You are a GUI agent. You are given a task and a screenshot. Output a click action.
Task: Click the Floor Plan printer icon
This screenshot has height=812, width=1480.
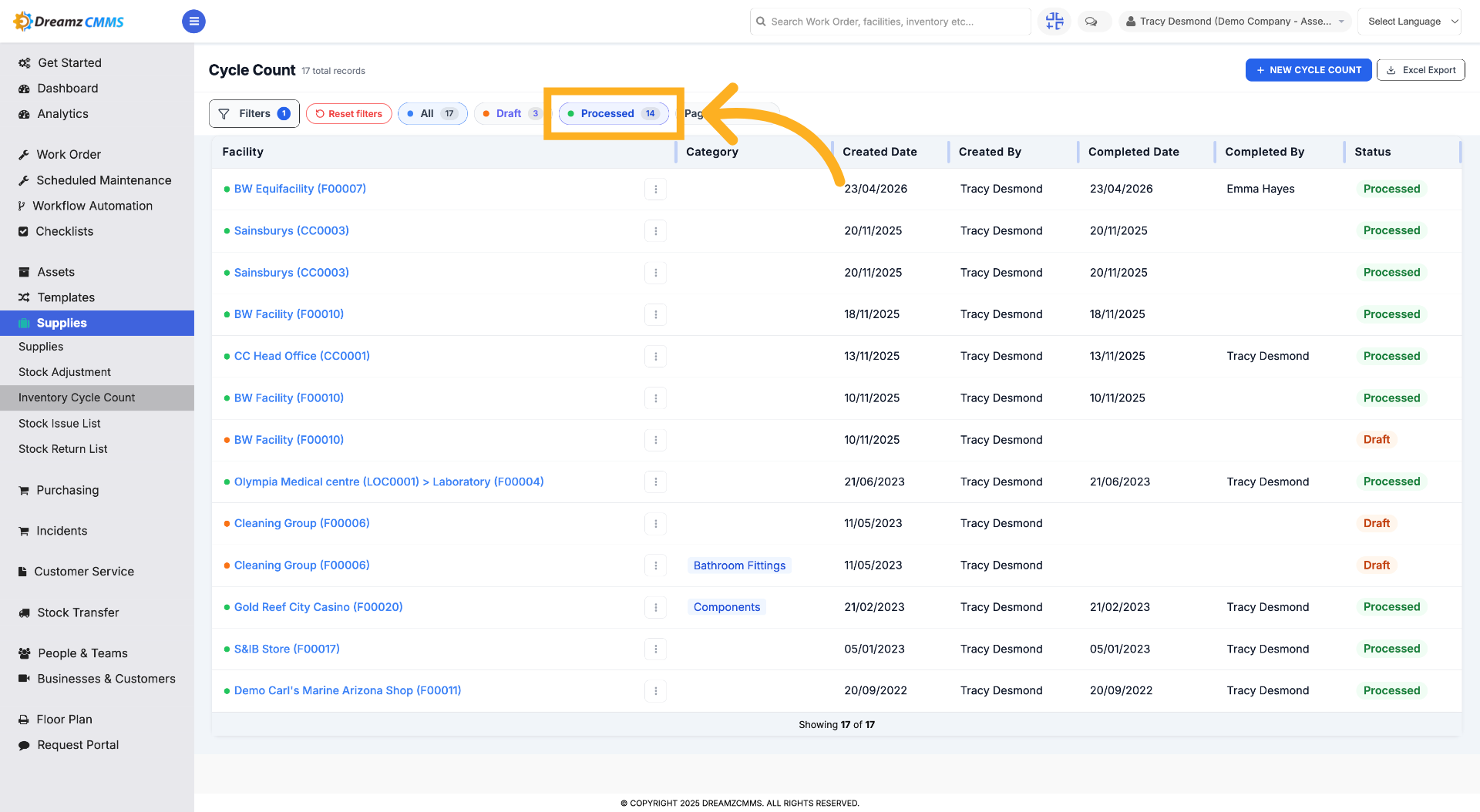tap(24, 720)
